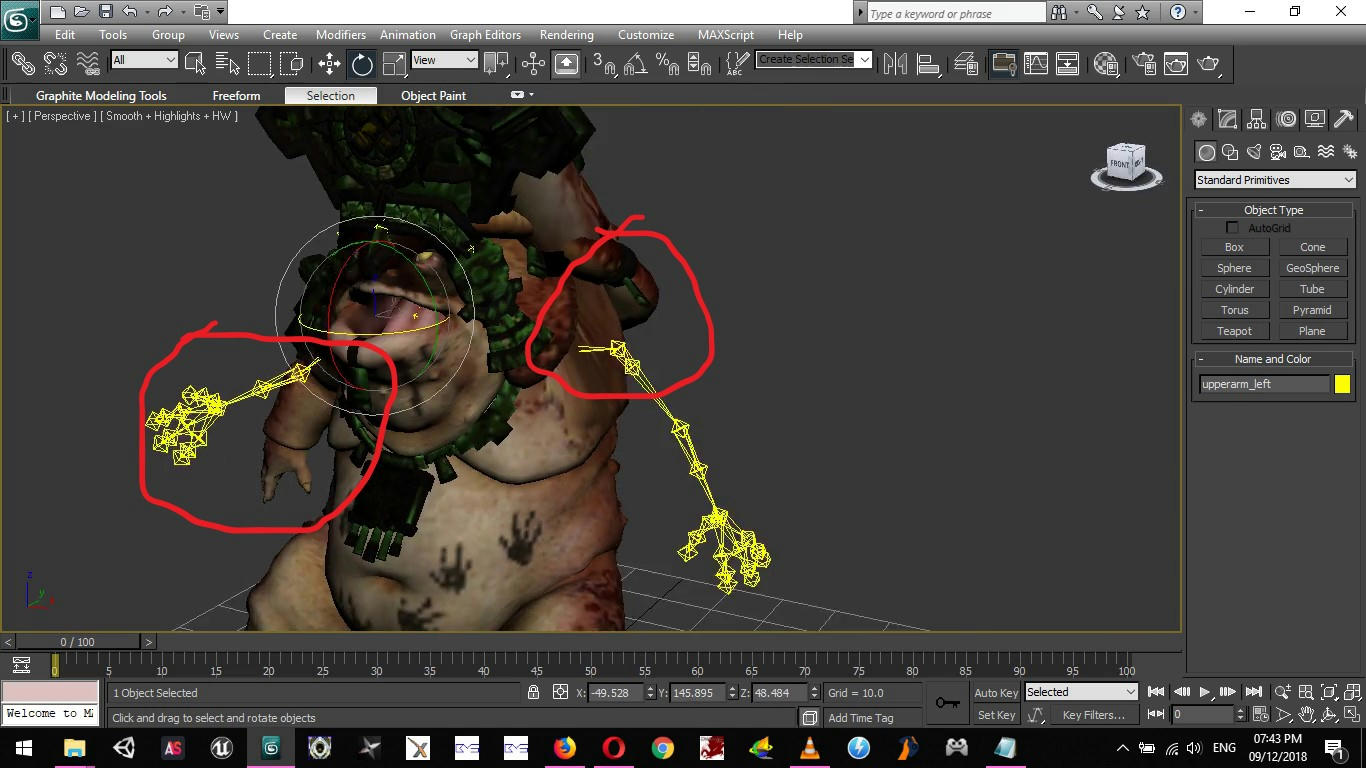Open the Key Filters dialog
This screenshot has height=768, width=1366.
pyautogui.click(x=1093, y=715)
